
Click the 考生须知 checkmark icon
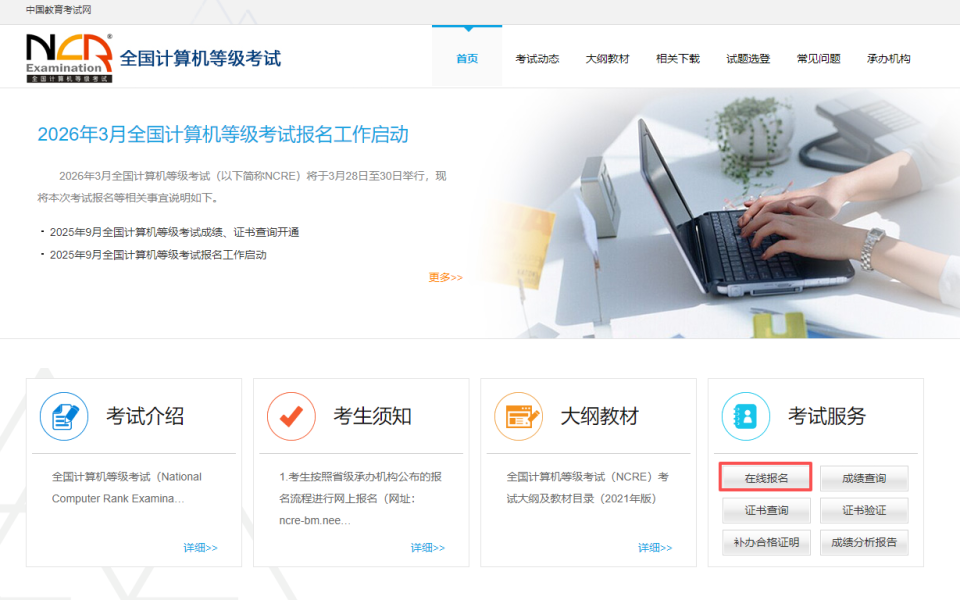click(x=291, y=416)
